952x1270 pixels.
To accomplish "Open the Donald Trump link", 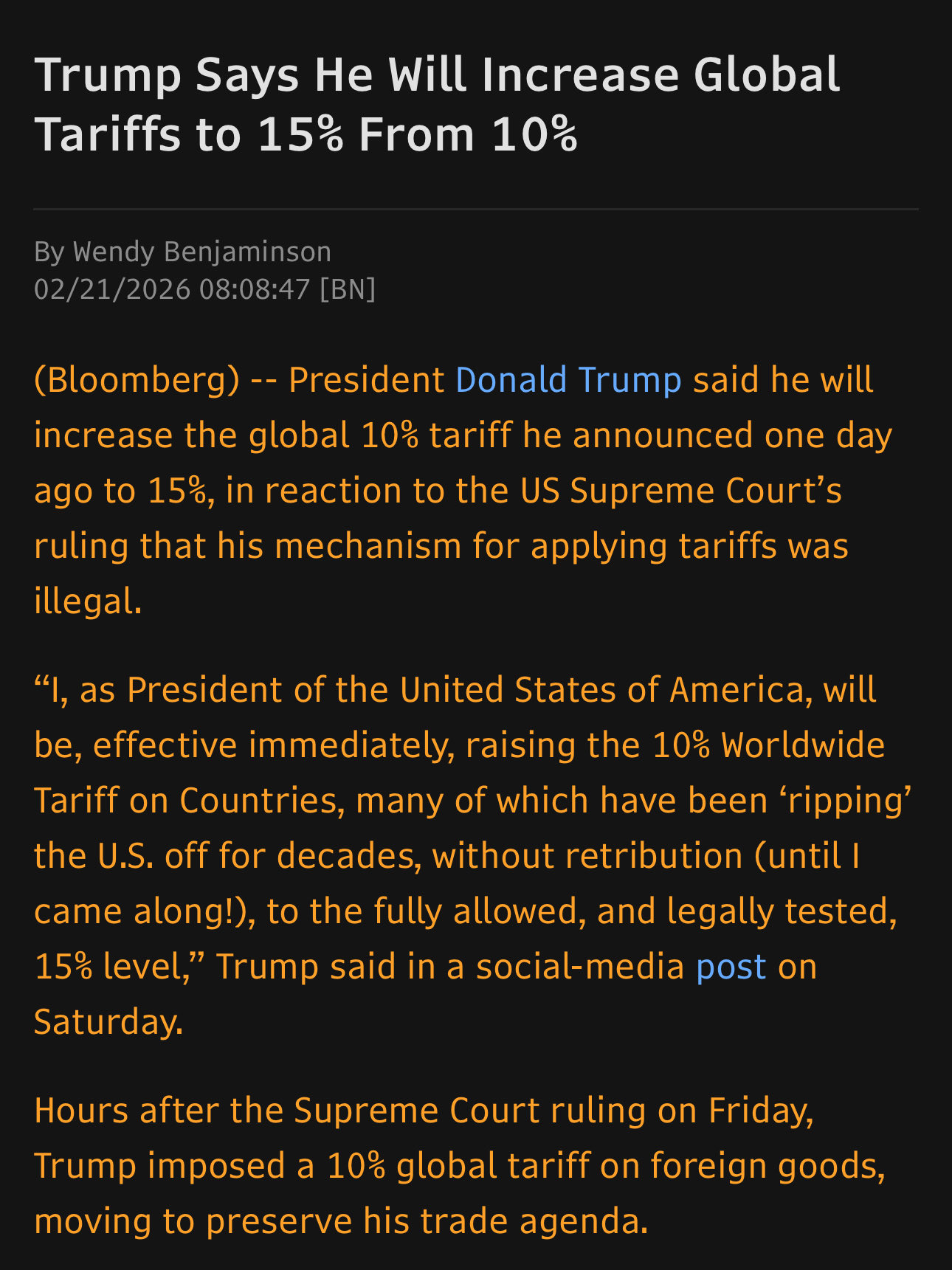I will click(x=568, y=380).
